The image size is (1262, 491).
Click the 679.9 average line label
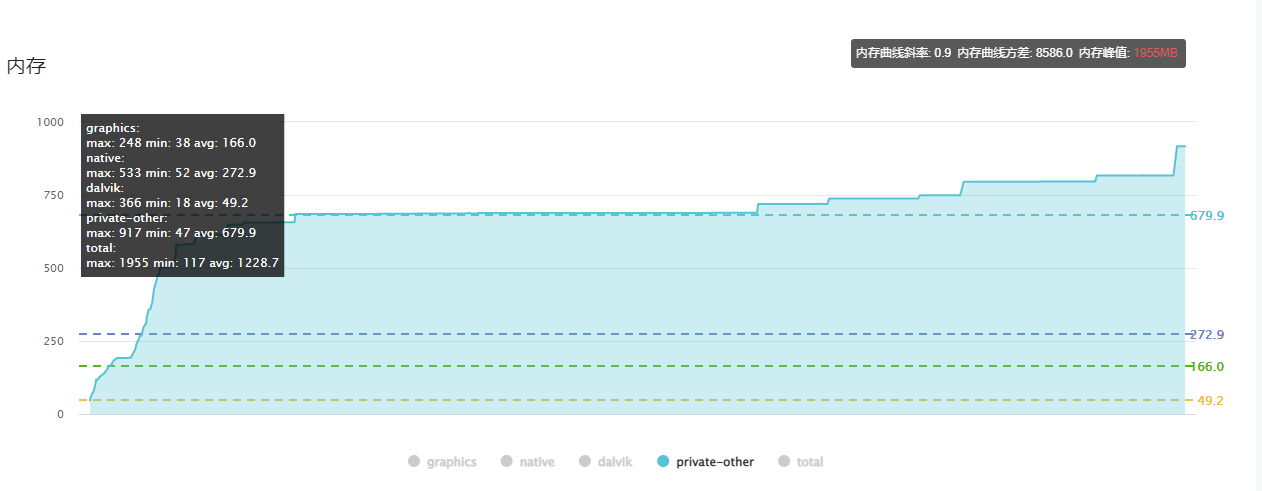pos(1206,216)
